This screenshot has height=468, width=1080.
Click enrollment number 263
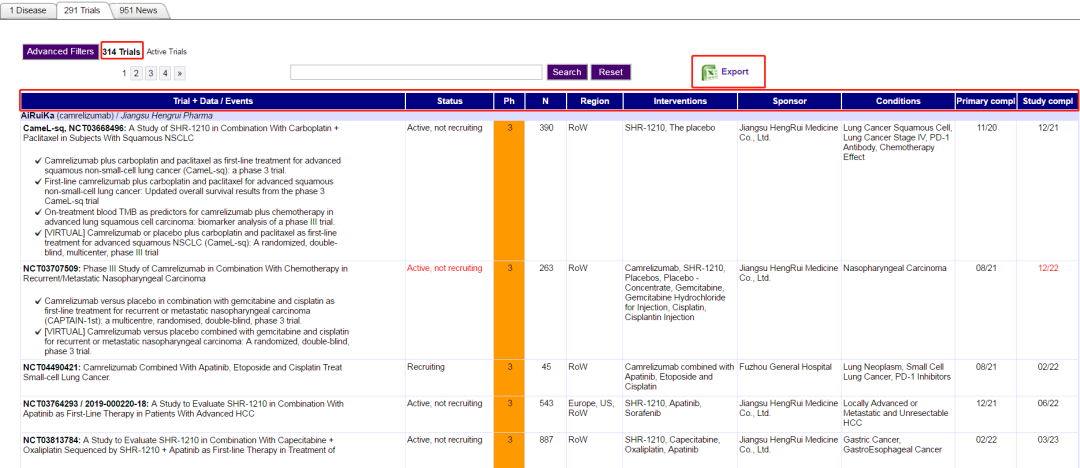tap(546, 268)
